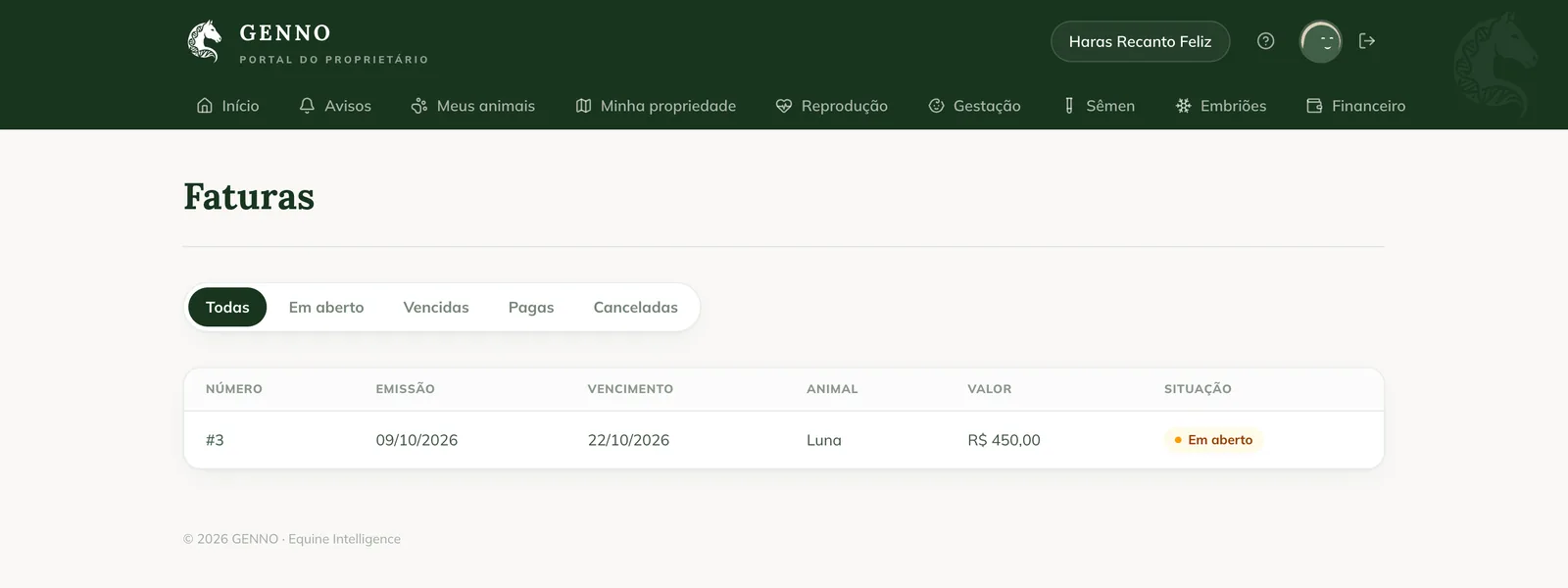Image resolution: width=1568 pixels, height=588 pixels.
Task: Click the EMISSÃO column header
Action: click(x=405, y=389)
